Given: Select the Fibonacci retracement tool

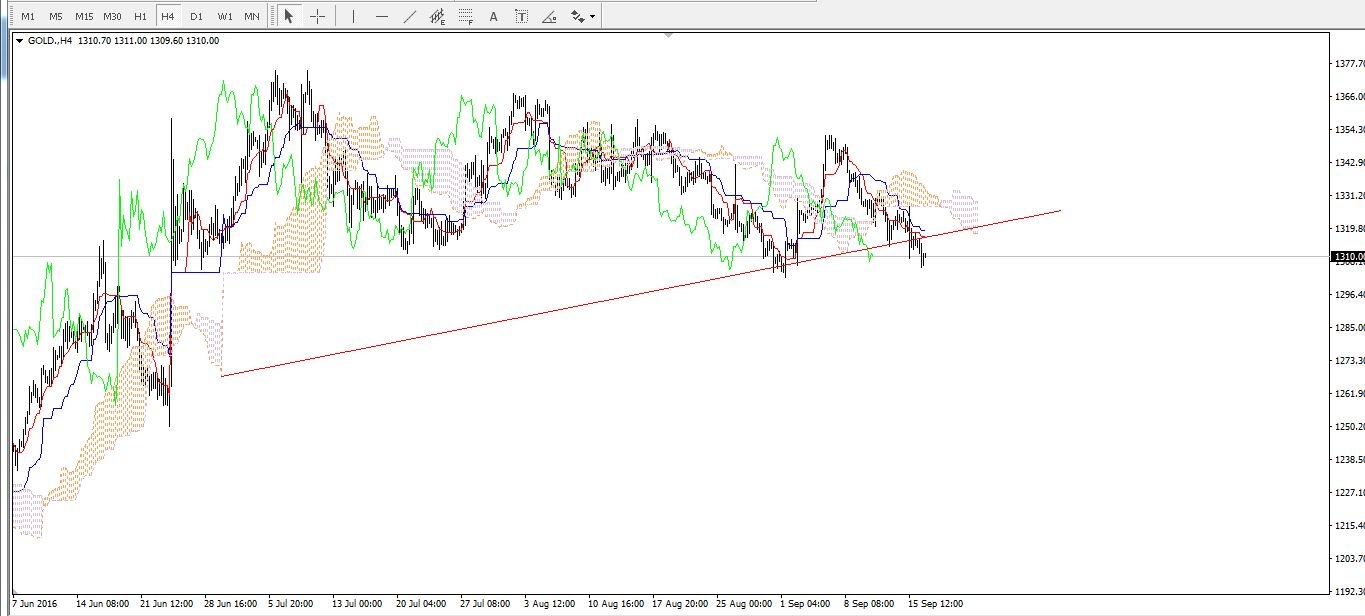Looking at the screenshot, I should tap(465, 16).
